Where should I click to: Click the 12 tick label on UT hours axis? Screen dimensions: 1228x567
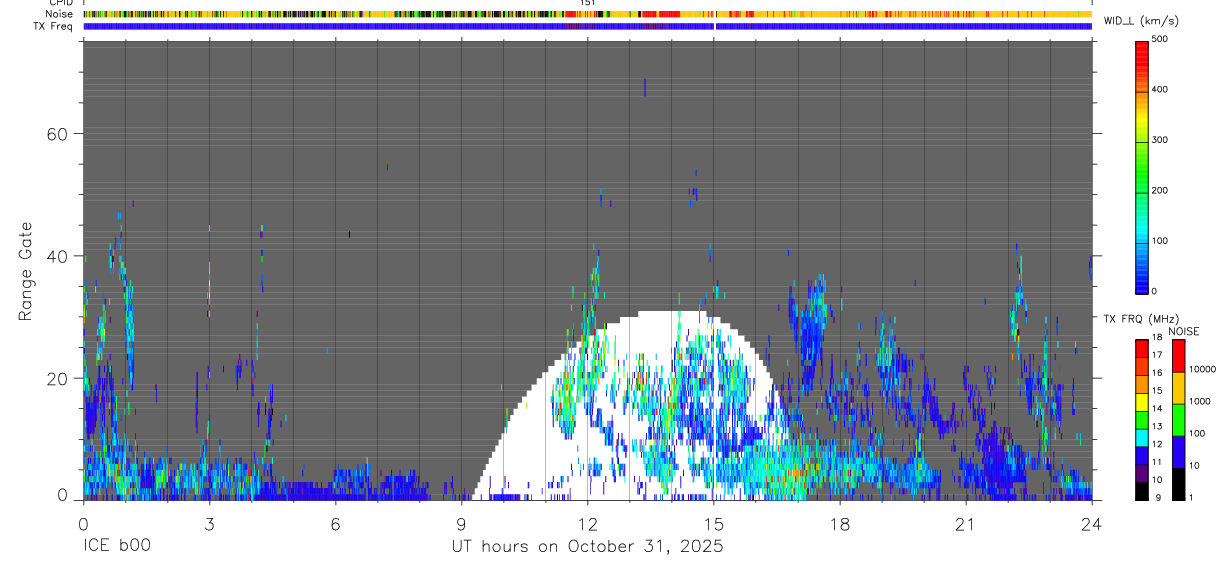click(x=587, y=524)
